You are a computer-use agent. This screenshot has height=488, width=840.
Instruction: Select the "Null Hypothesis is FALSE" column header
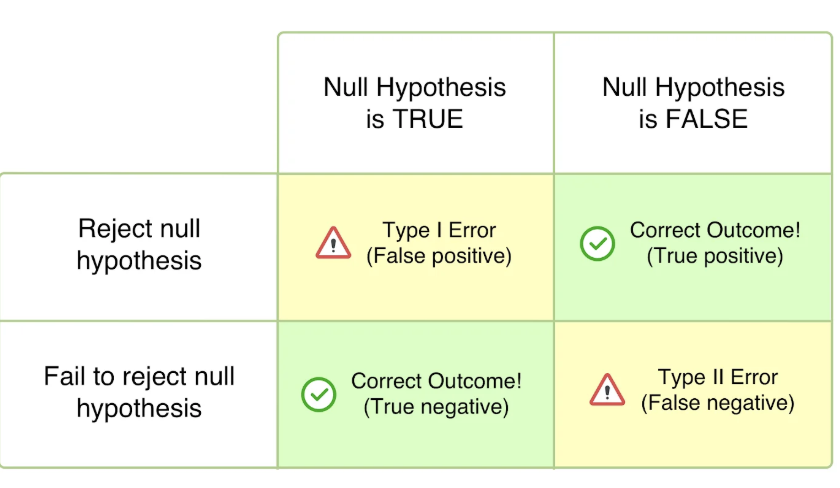click(x=693, y=103)
